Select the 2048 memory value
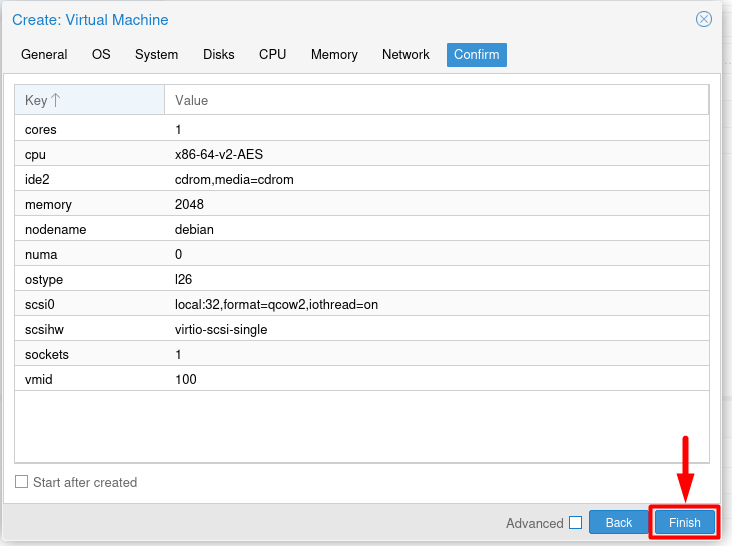This screenshot has width=732, height=546. [x=189, y=204]
